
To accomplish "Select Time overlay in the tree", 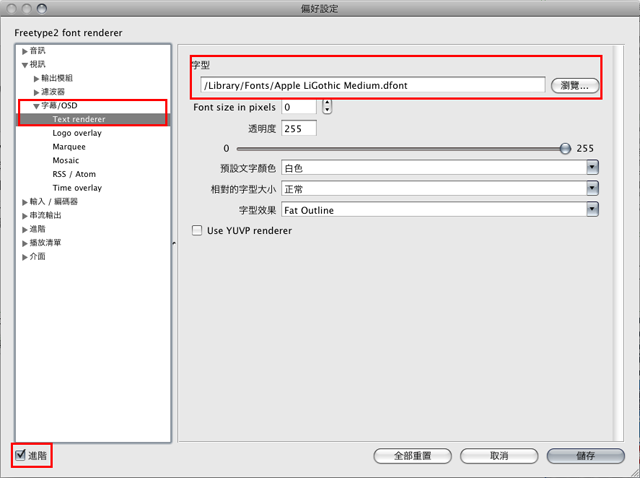I will (77, 188).
